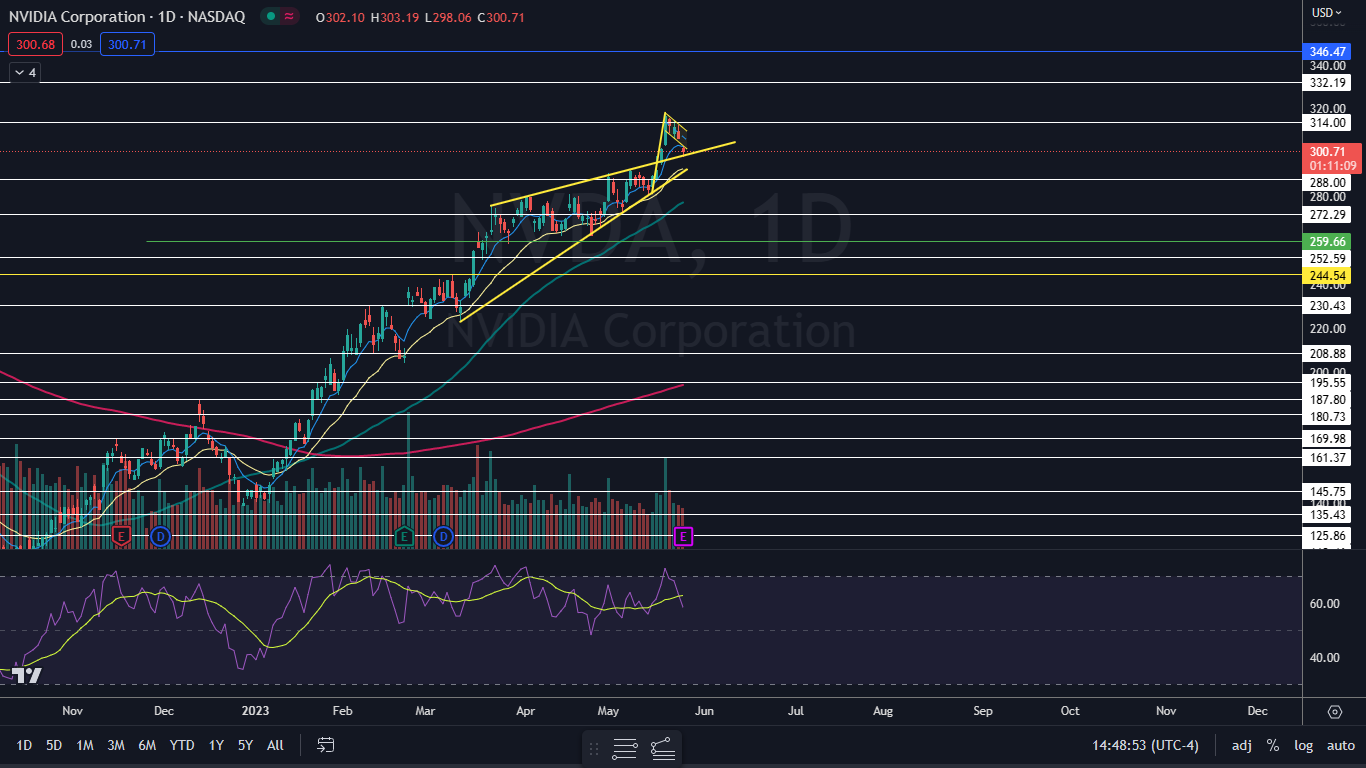Click the red 300.68 sell price button

click(35, 44)
